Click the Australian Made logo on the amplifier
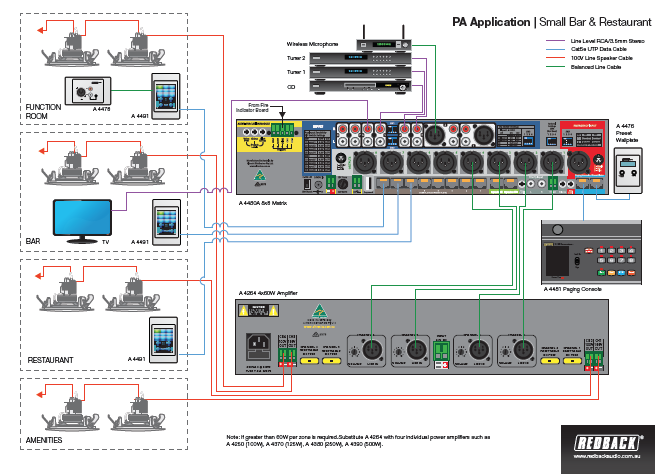This screenshot has width=672, height=474. (x=319, y=312)
